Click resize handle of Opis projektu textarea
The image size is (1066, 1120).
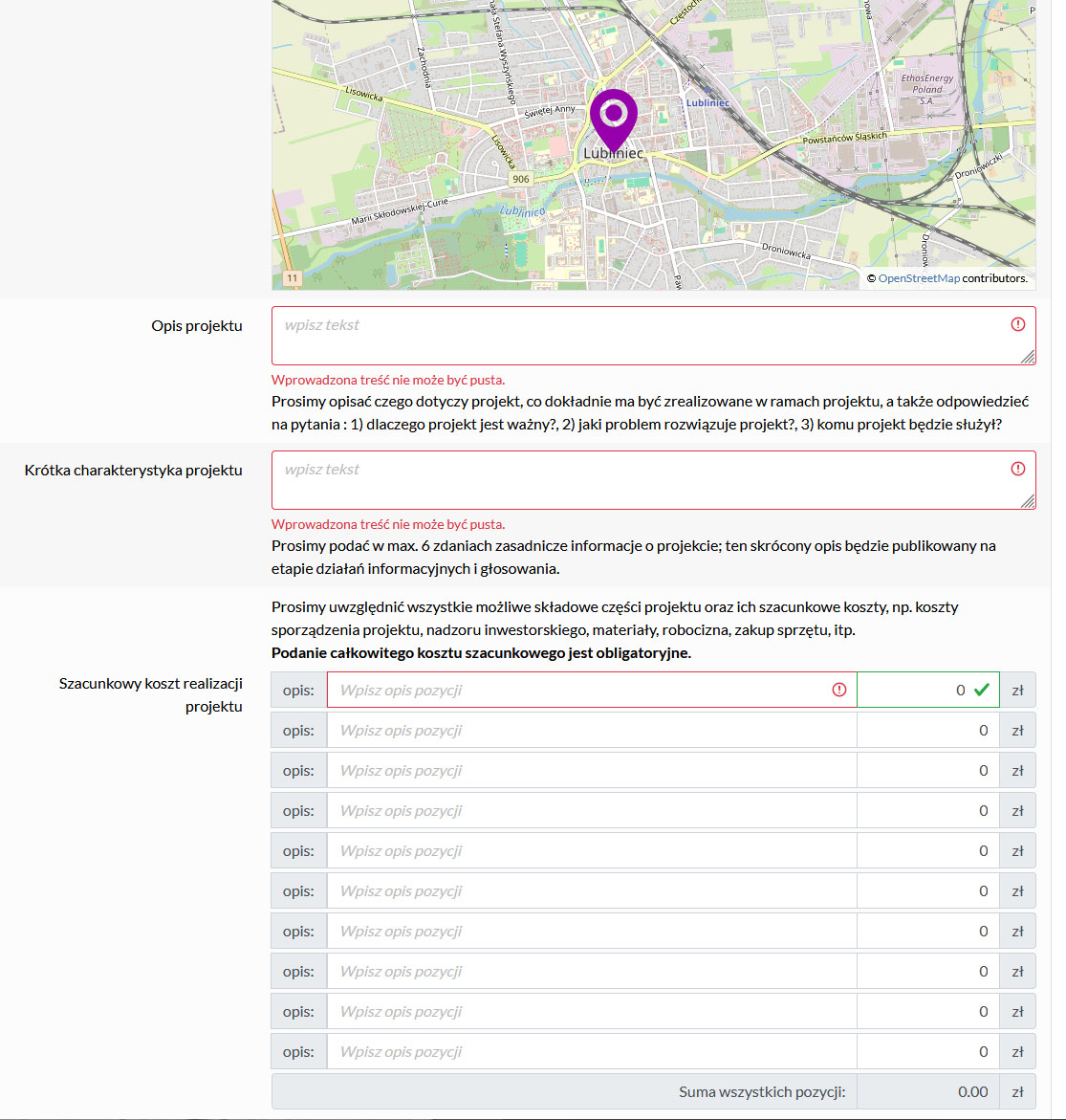click(x=1028, y=357)
